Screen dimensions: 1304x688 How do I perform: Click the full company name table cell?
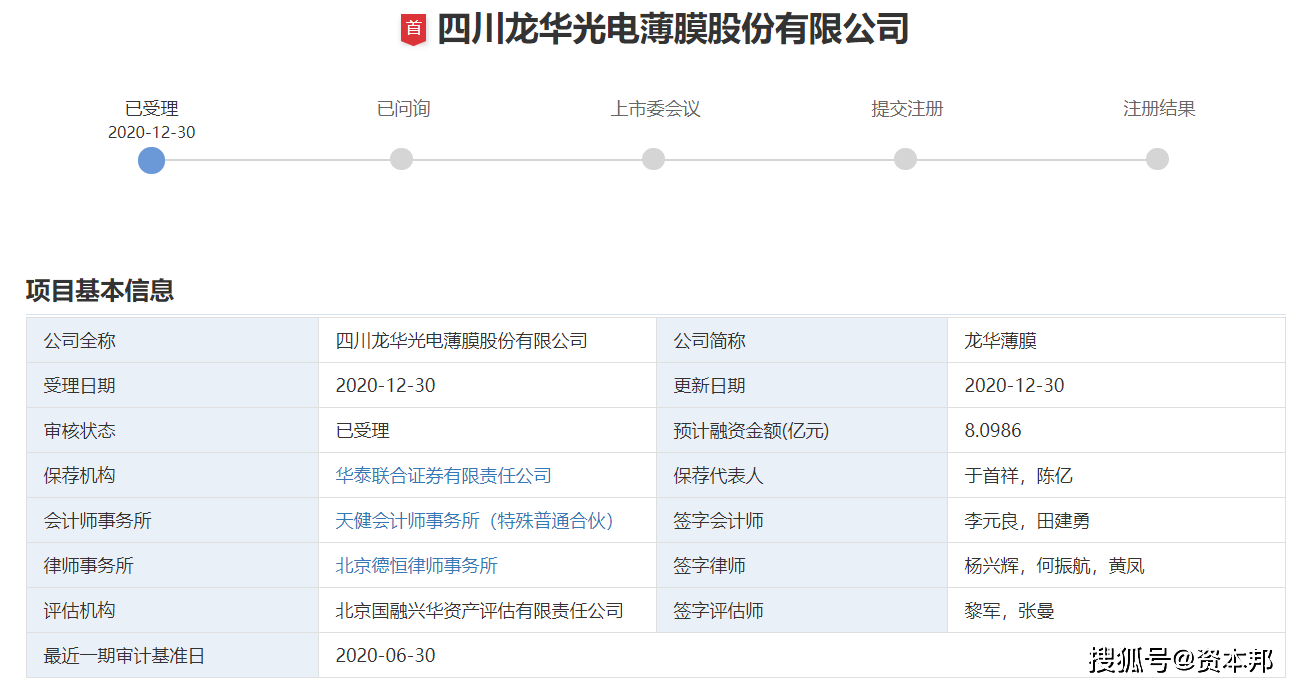pos(461,341)
